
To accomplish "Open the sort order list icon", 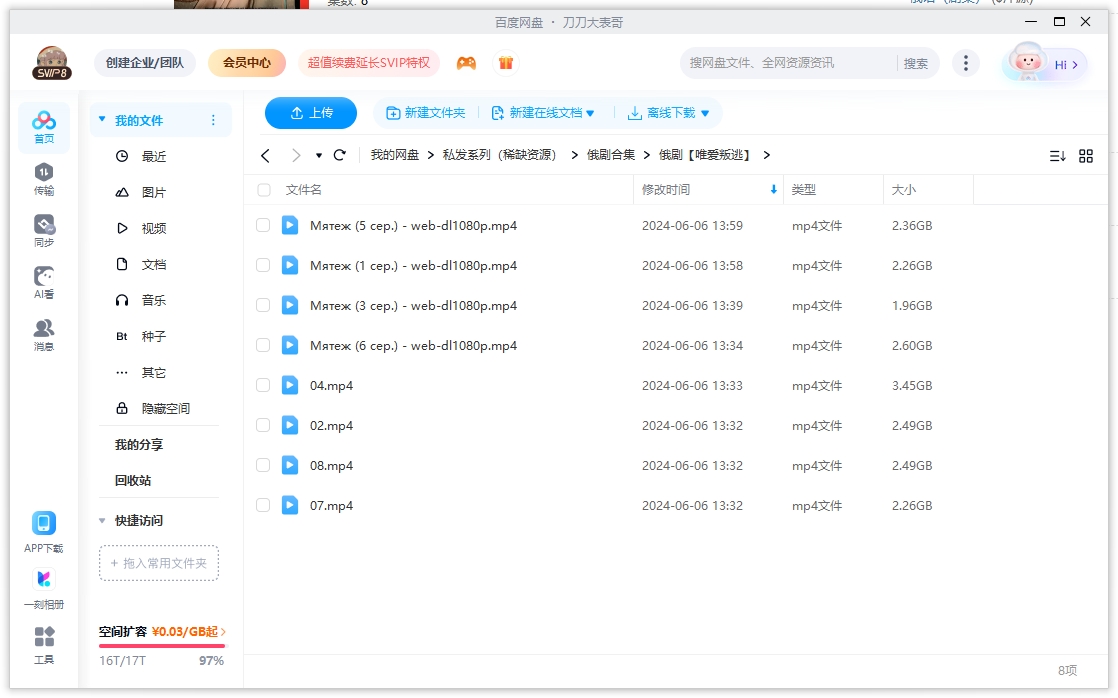I will click(x=1057, y=155).
